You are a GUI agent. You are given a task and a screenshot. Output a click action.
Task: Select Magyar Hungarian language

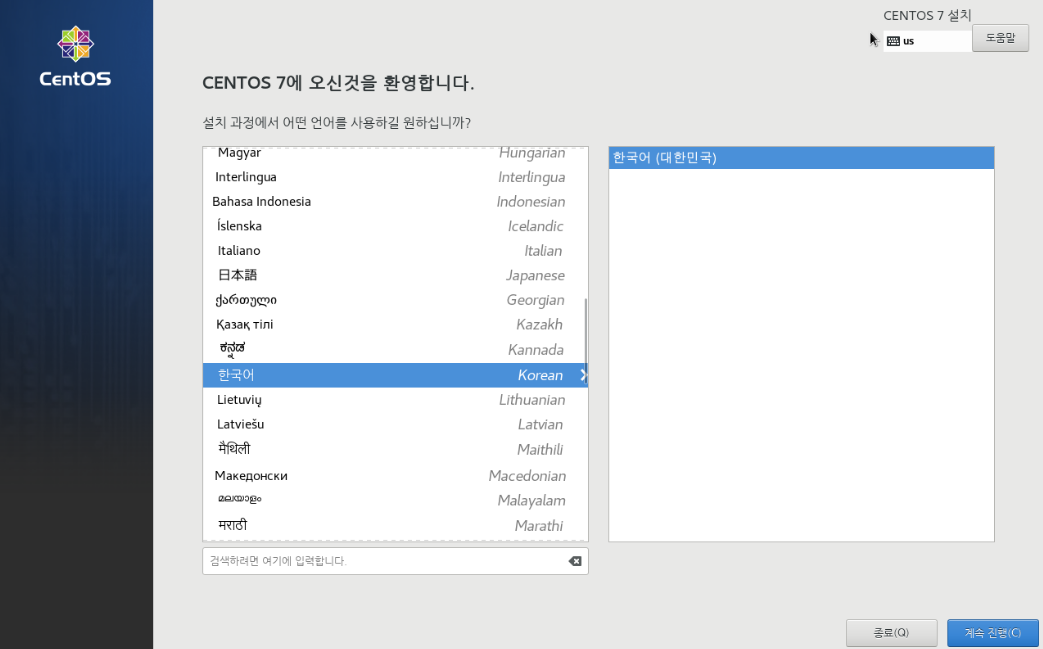(x=395, y=154)
